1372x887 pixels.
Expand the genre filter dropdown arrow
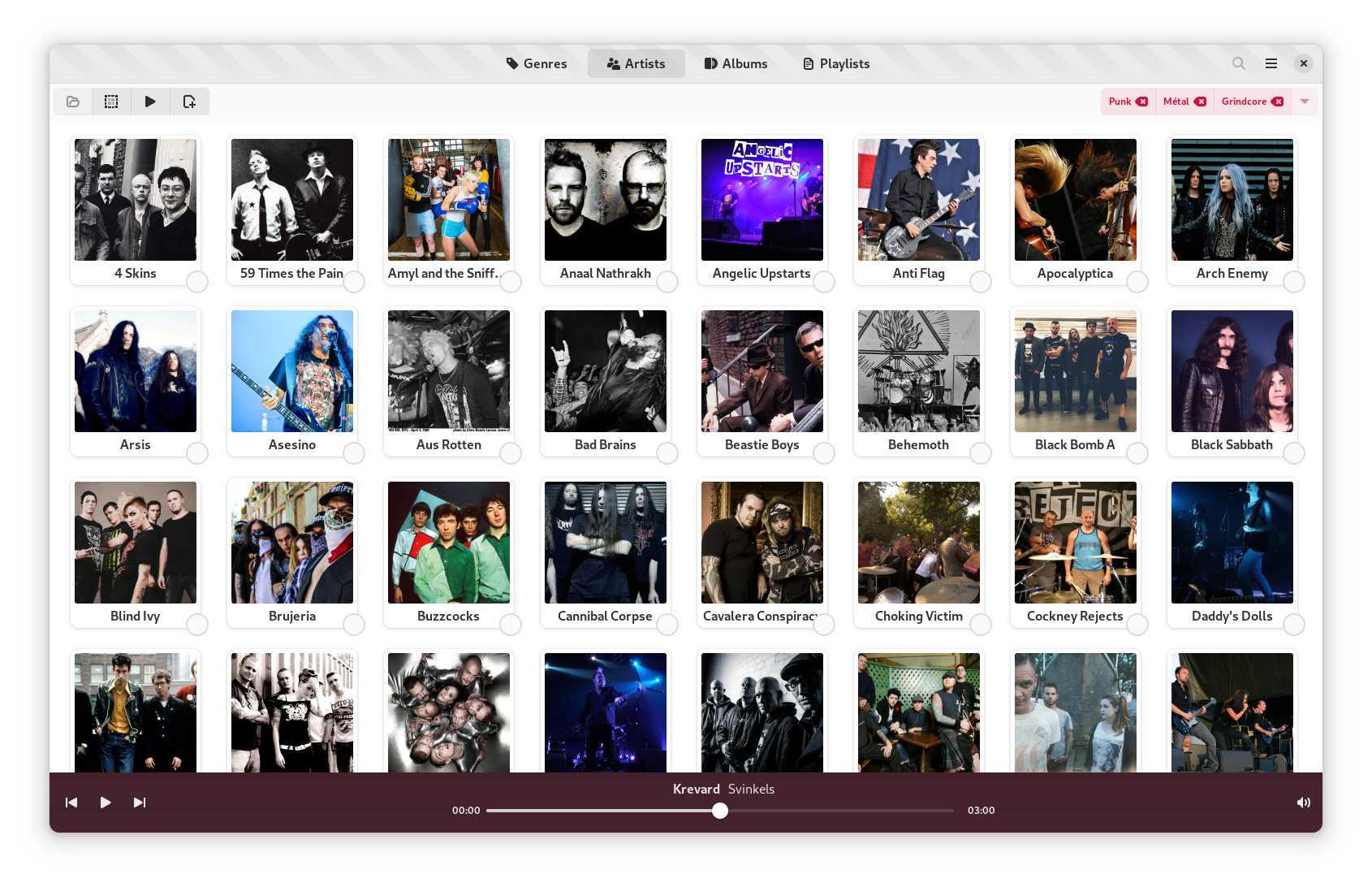(1305, 102)
